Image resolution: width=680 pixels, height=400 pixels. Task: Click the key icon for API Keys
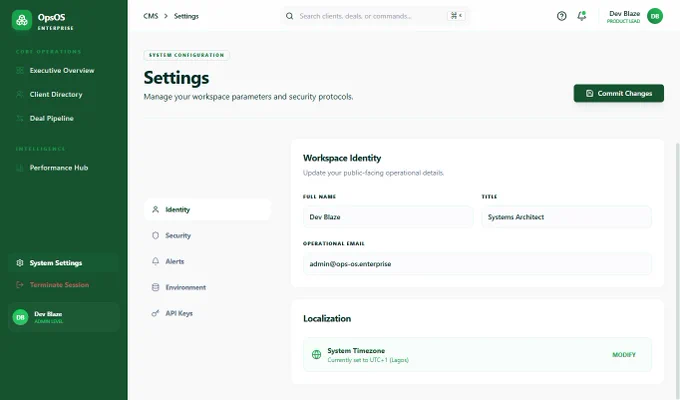155,313
